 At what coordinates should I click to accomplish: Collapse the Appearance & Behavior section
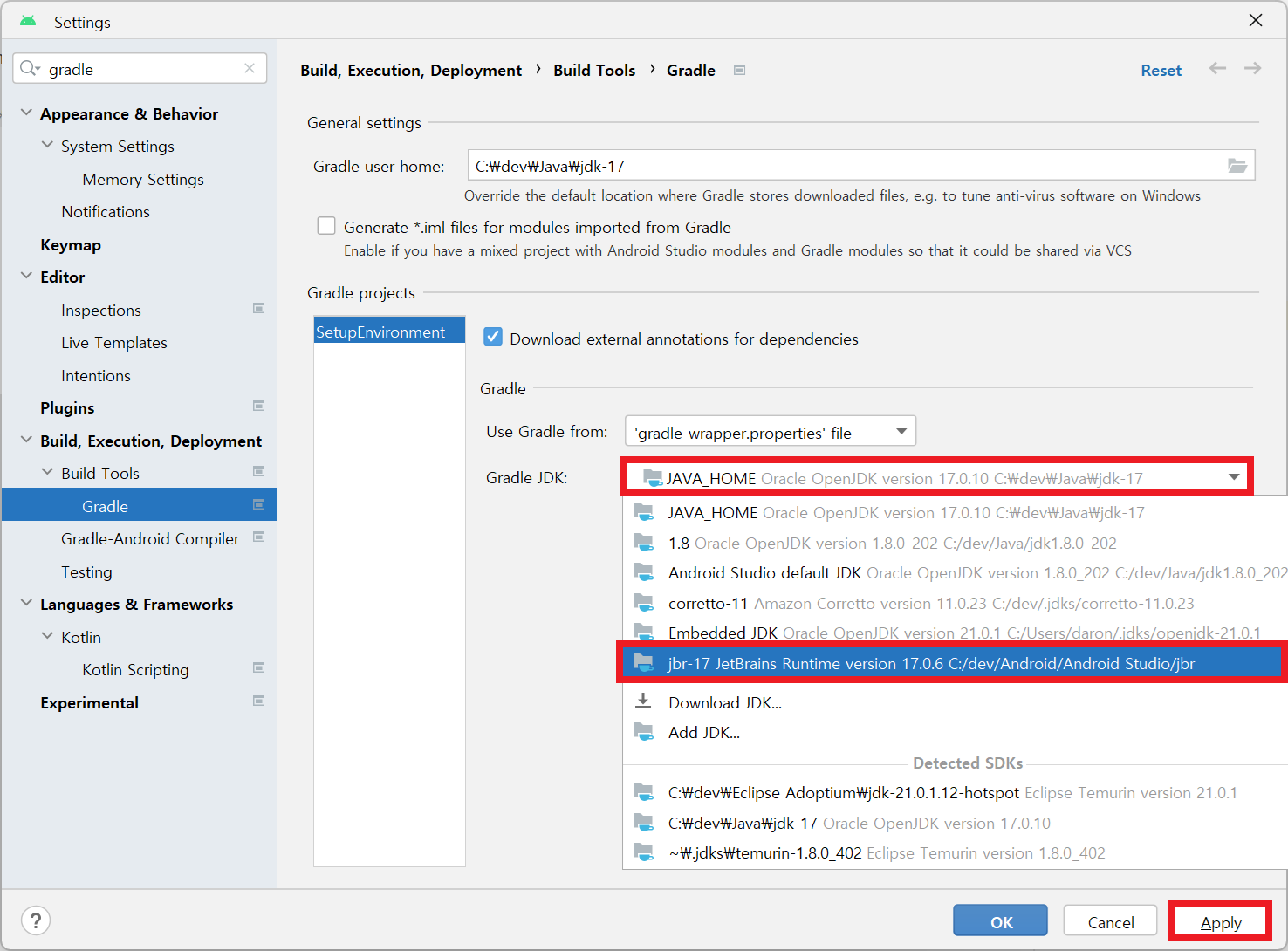coord(26,113)
